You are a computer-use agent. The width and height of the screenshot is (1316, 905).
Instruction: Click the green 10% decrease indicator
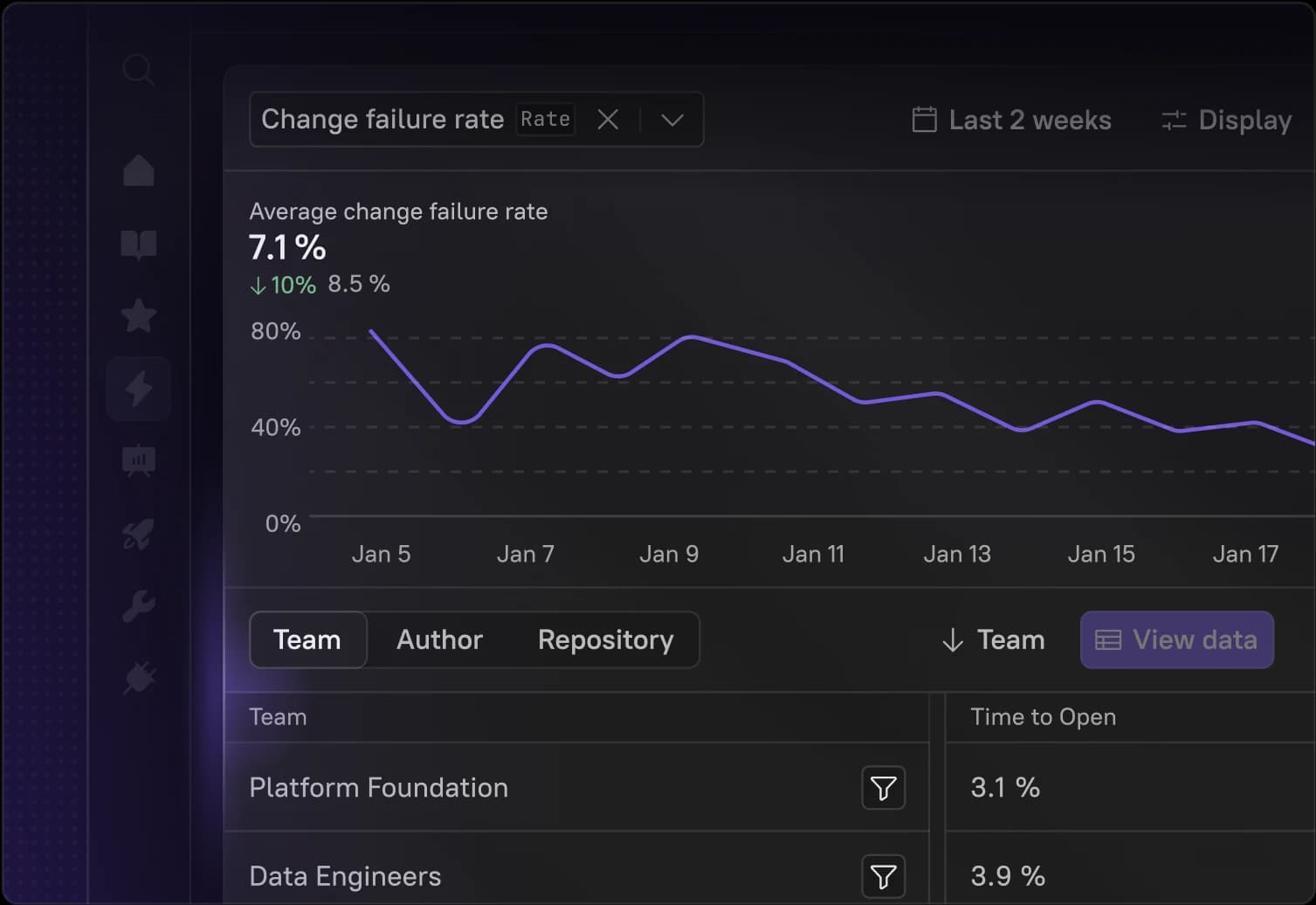coord(283,285)
